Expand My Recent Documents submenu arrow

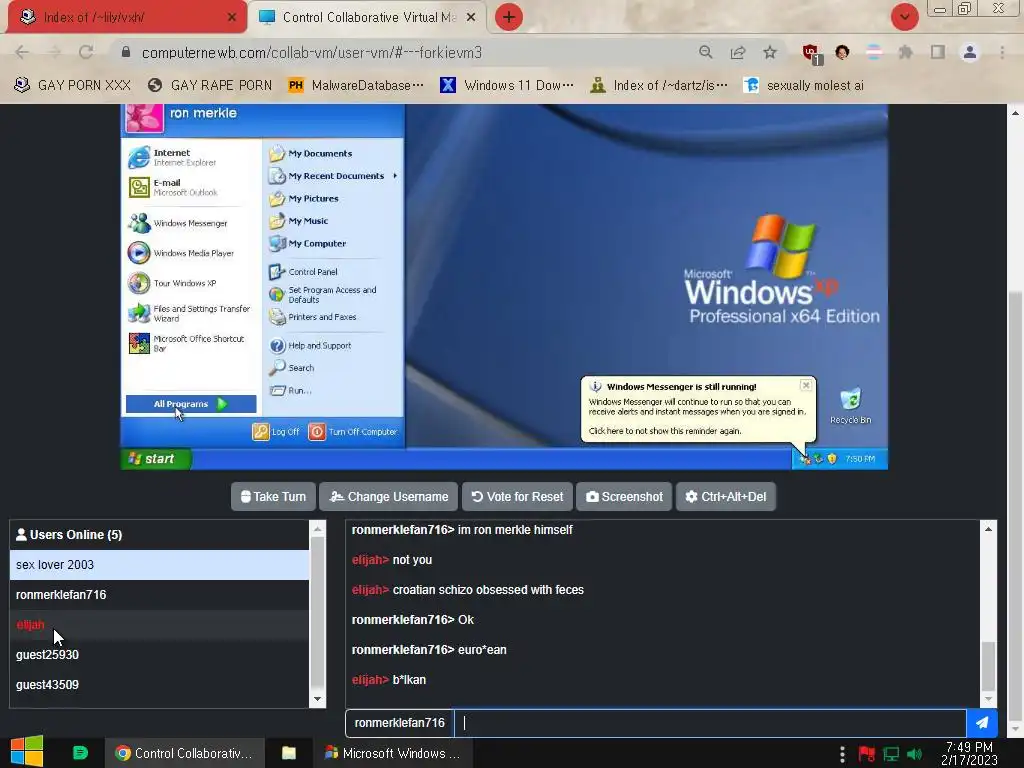(395, 176)
